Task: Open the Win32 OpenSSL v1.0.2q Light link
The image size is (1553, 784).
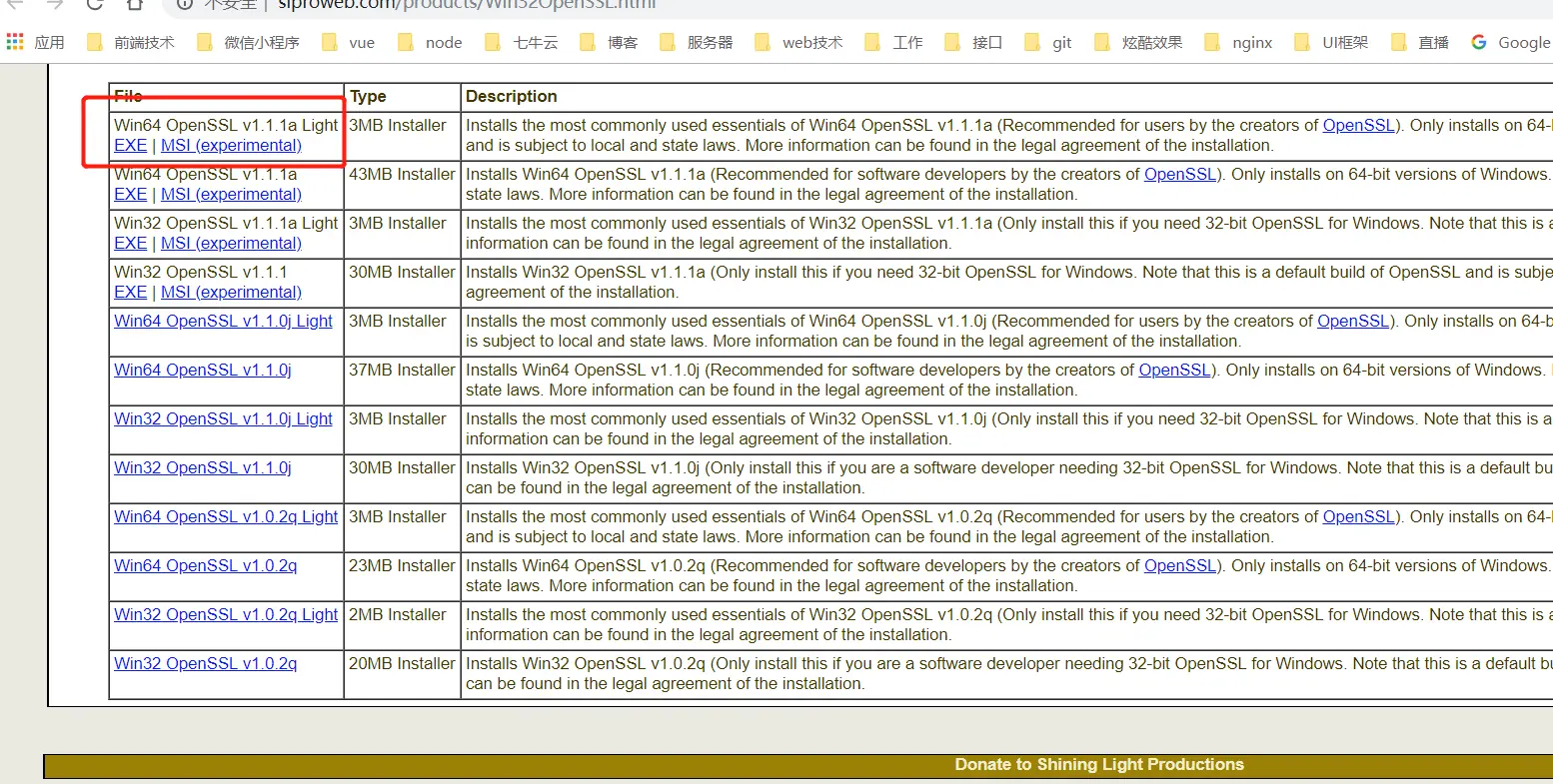Action: [x=226, y=614]
